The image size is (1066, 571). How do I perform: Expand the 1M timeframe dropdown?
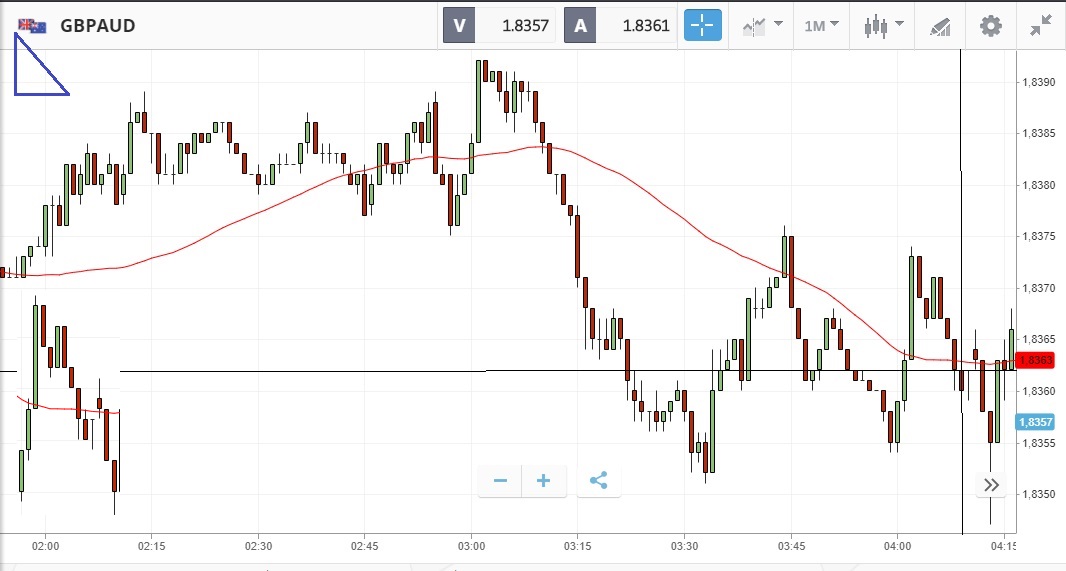[x=821, y=25]
